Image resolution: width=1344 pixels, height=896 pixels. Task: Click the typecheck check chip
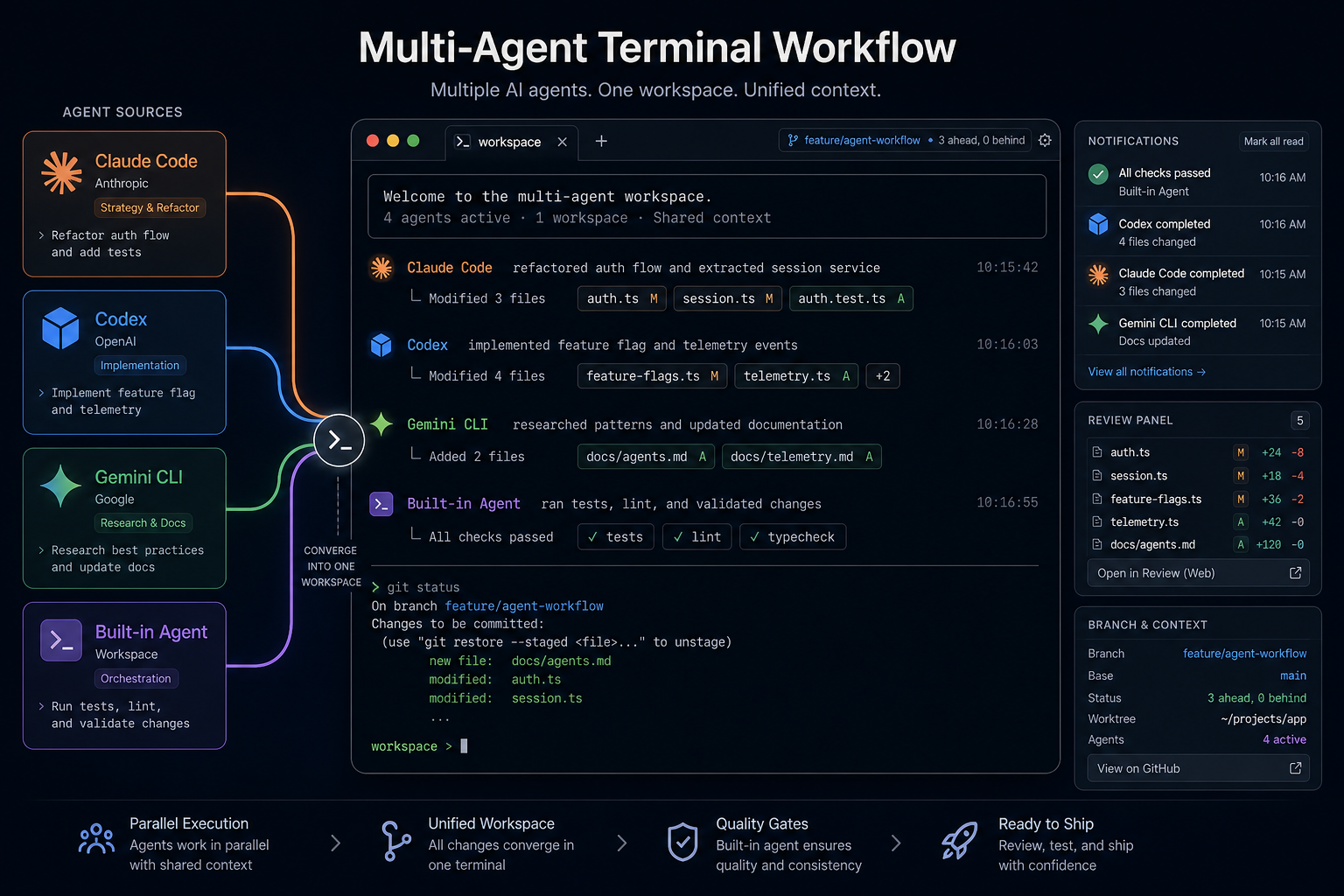point(793,537)
